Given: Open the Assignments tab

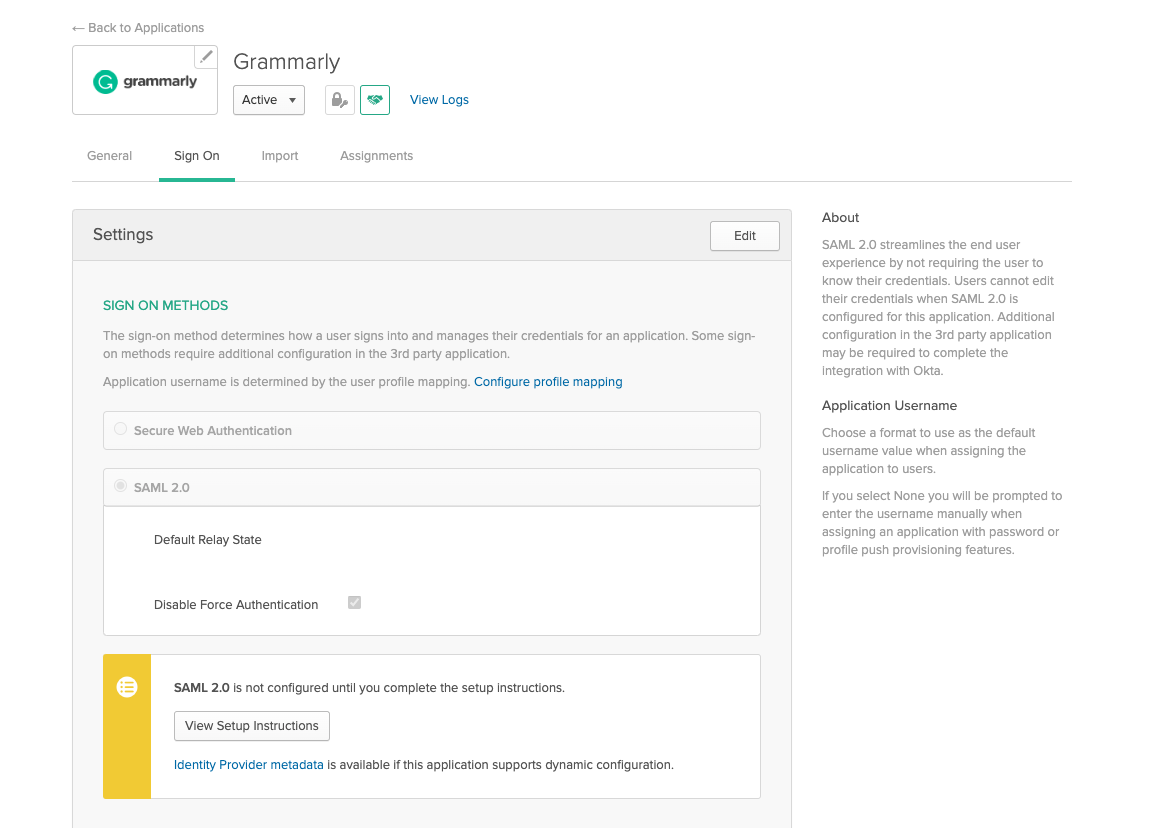Looking at the screenshot, I should point(376,156).
